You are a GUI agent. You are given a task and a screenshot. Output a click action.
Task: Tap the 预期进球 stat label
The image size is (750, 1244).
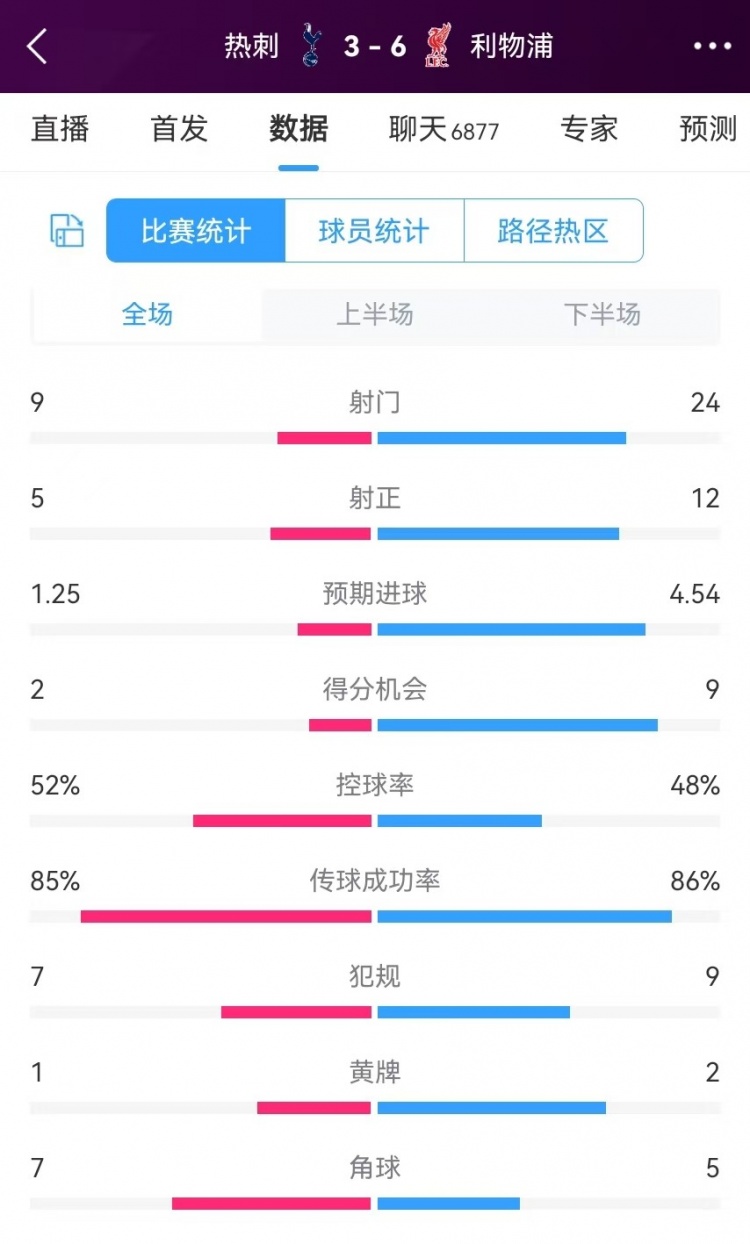click(375, 593)
